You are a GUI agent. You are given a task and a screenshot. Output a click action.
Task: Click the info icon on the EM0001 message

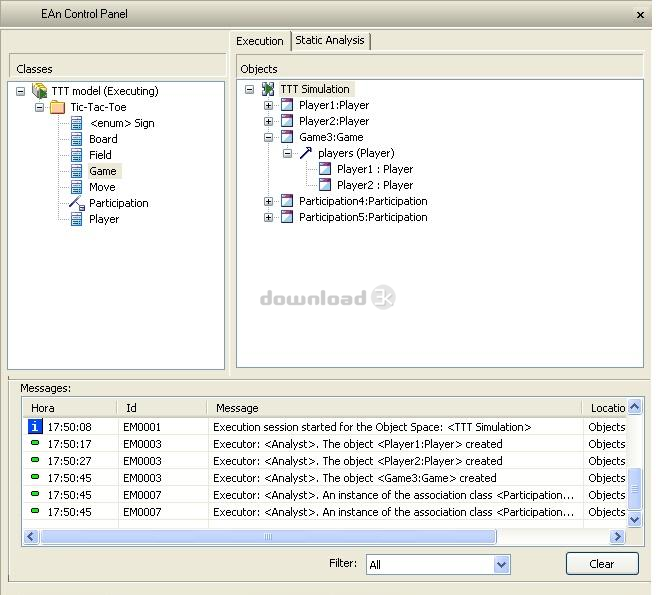click(35, 427)
